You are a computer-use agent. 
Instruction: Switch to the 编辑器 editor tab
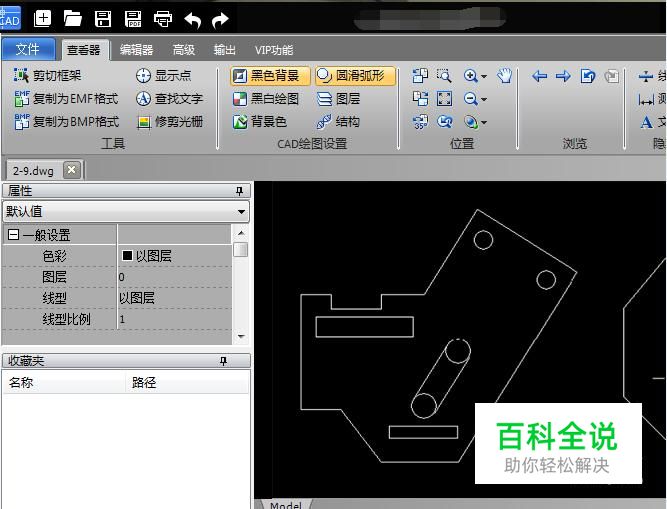136,49
